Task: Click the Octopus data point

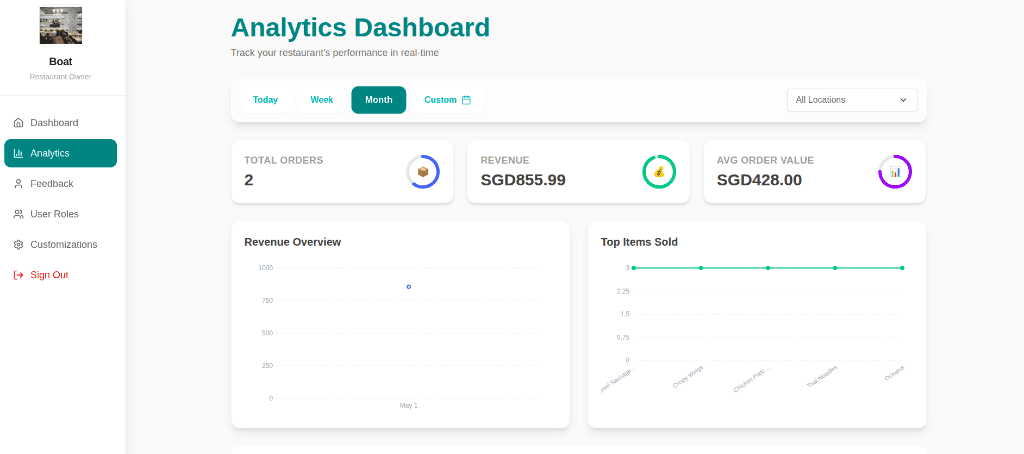Action: [x=902, y=268]
